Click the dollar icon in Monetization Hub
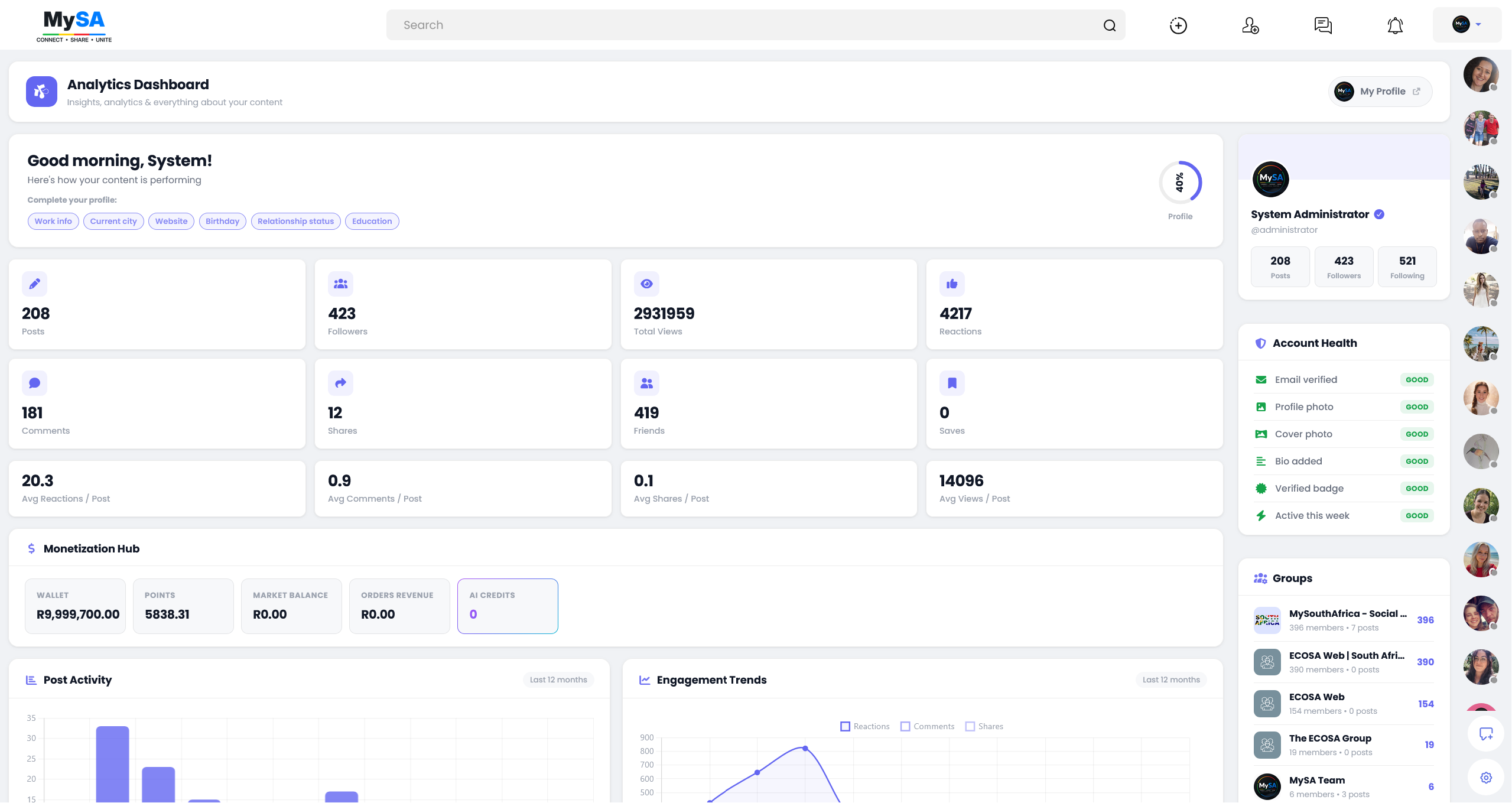Image resolution: width=1512 pixels, height=803 pixels. [31, 549]
